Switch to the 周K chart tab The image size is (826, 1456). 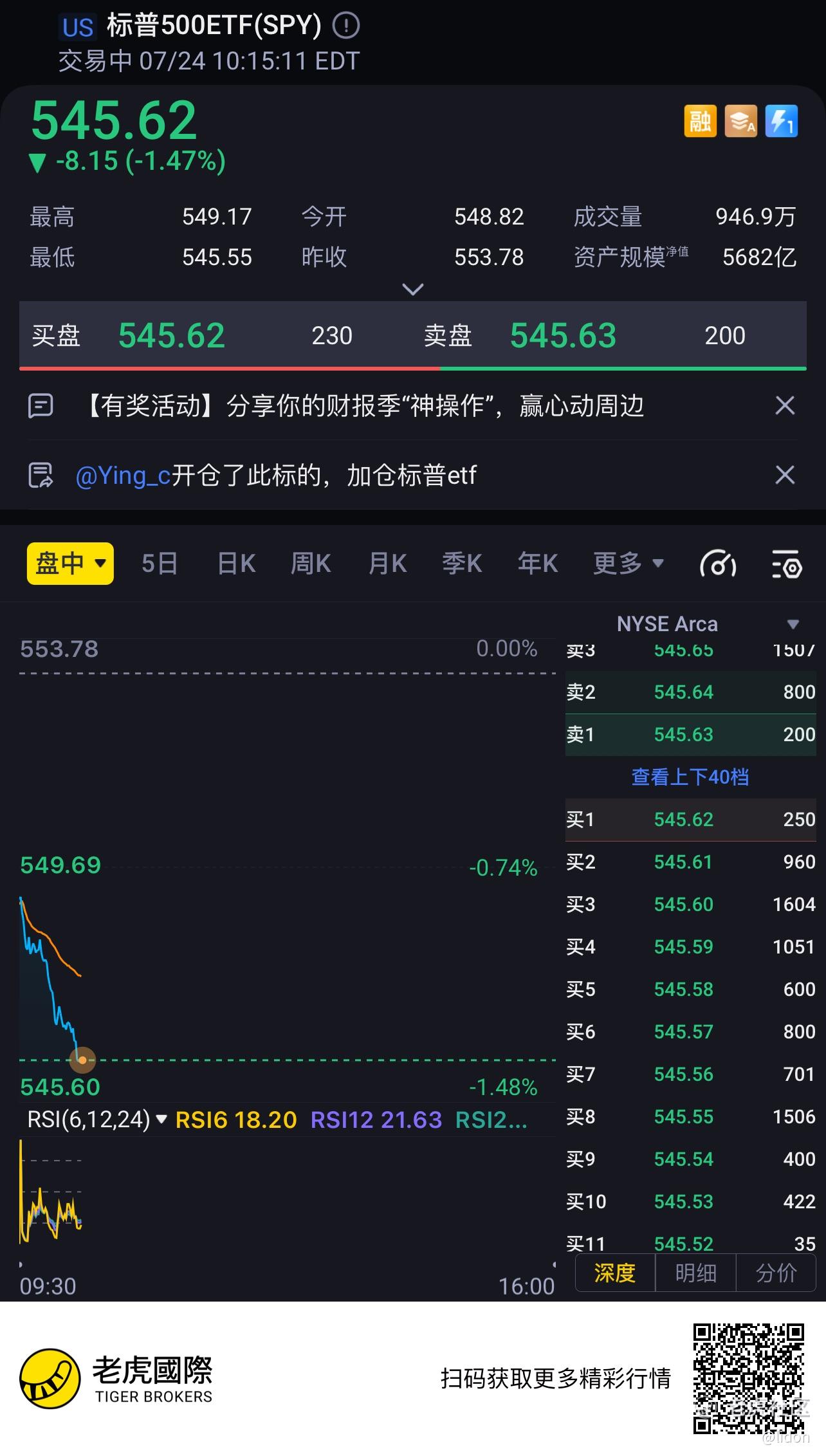coord(311,564)
